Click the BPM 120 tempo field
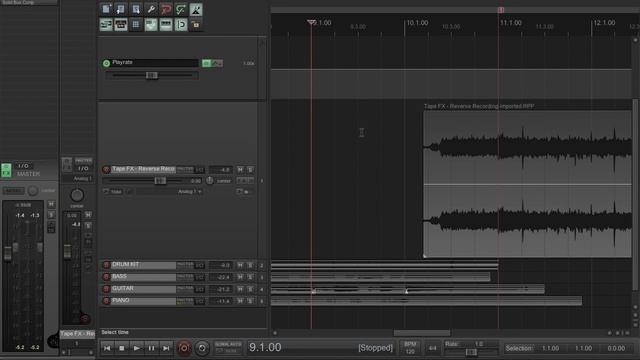The height and width of the screenshot is (360, 640). 410,348
